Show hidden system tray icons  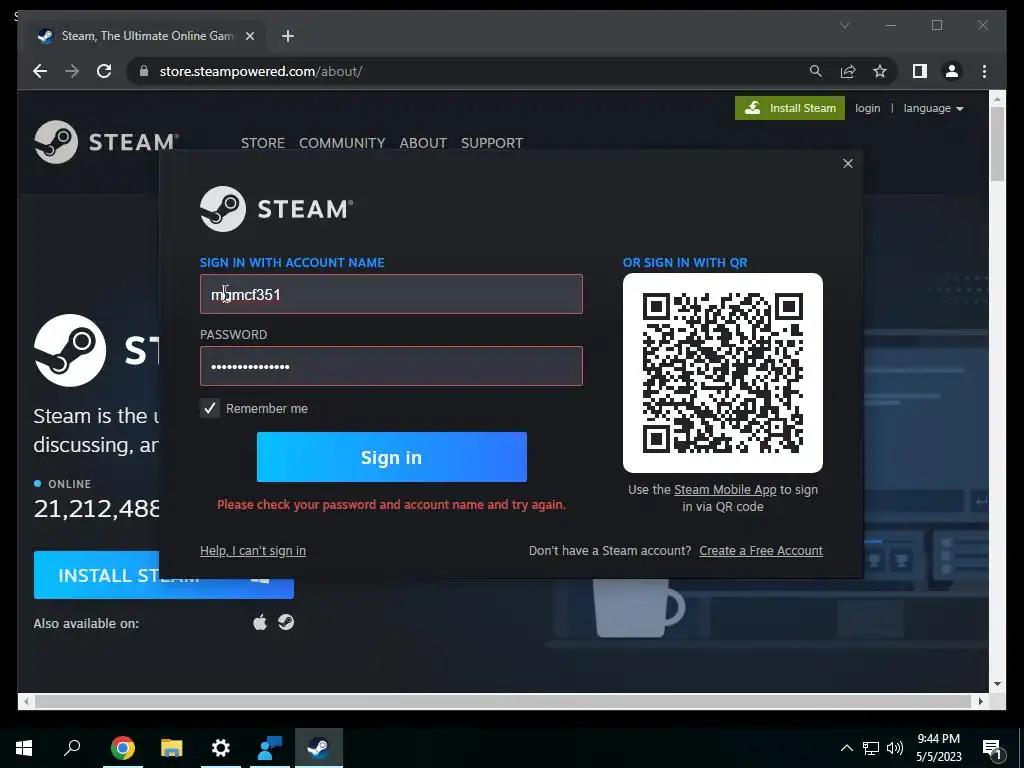point(846,748)
